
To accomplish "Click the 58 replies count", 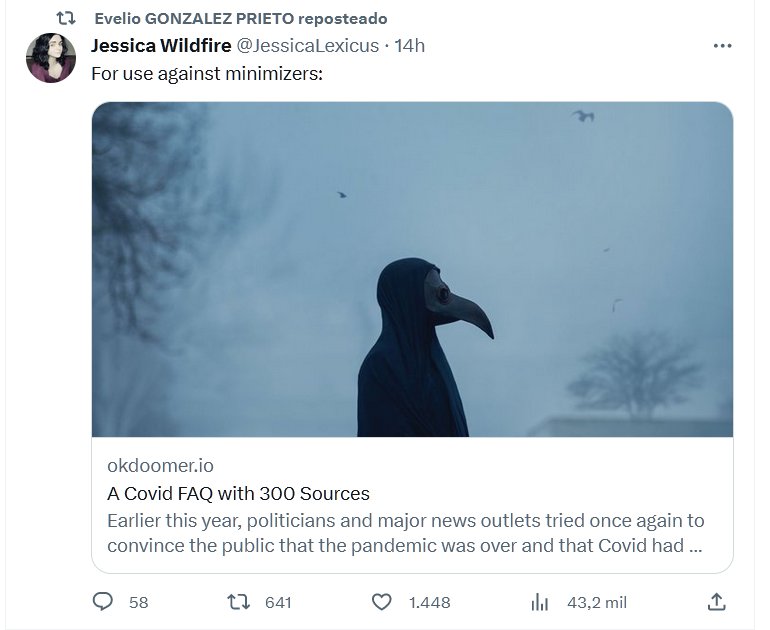I will [x=139, y=602].
